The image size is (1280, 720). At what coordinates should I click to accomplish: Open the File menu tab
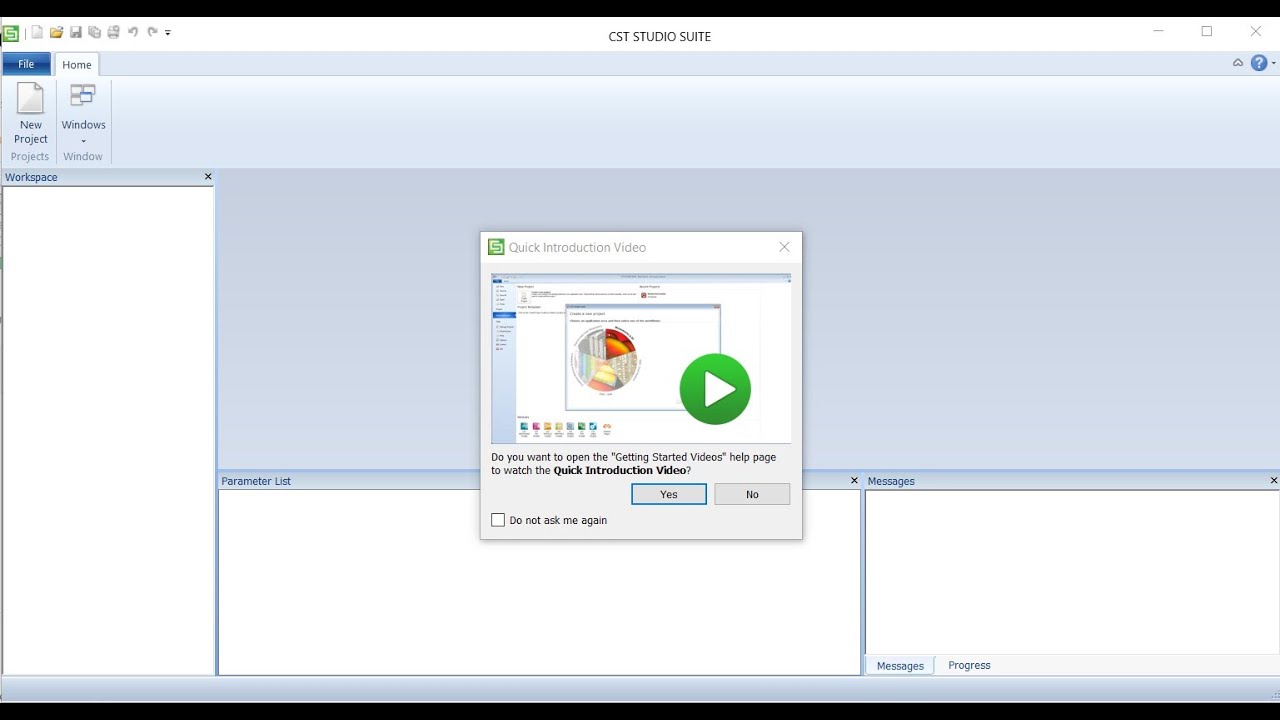pyautogui.click(x=26, y=64)
